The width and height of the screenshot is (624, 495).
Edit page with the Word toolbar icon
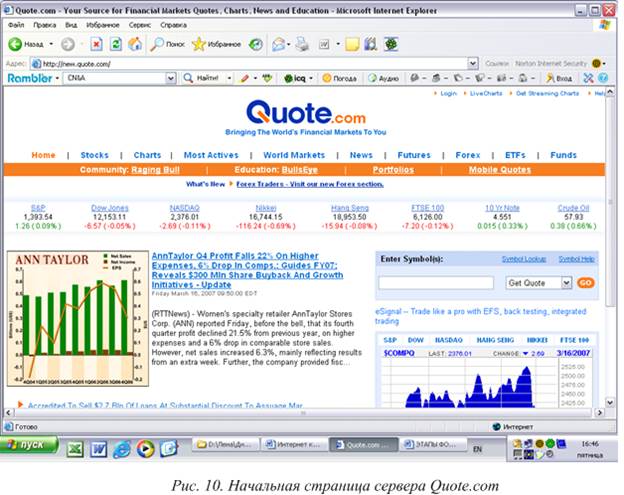[324, 44]
